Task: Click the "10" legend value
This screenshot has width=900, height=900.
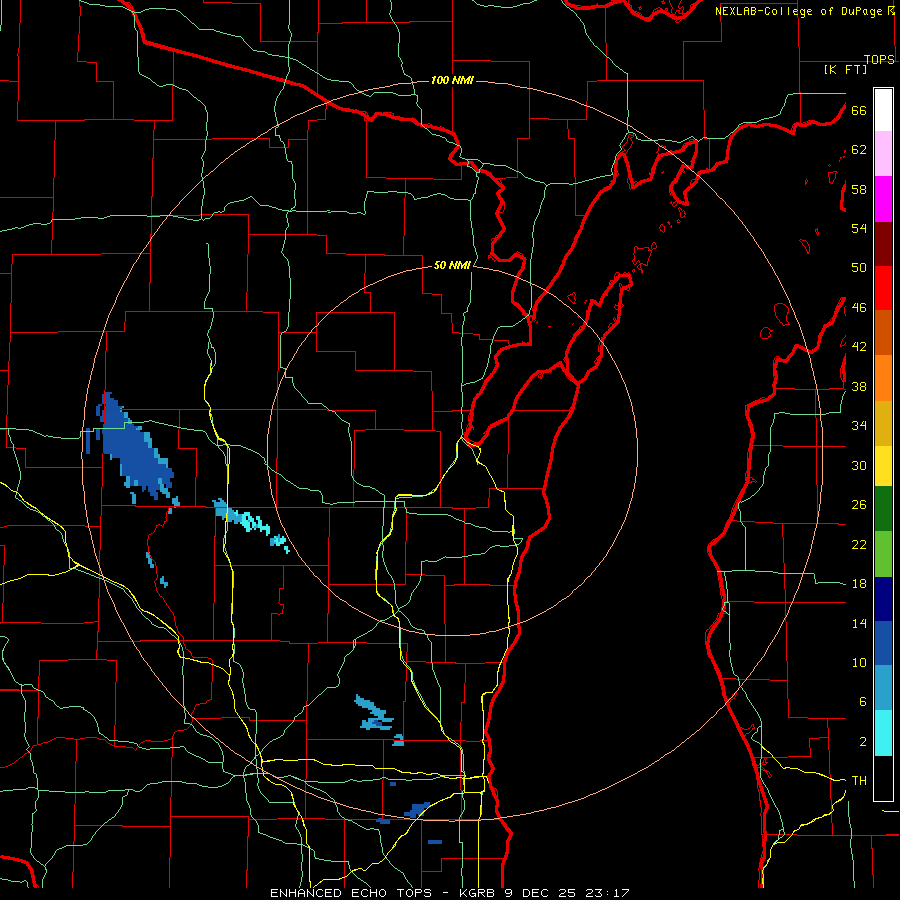Action: click(859, 662)
